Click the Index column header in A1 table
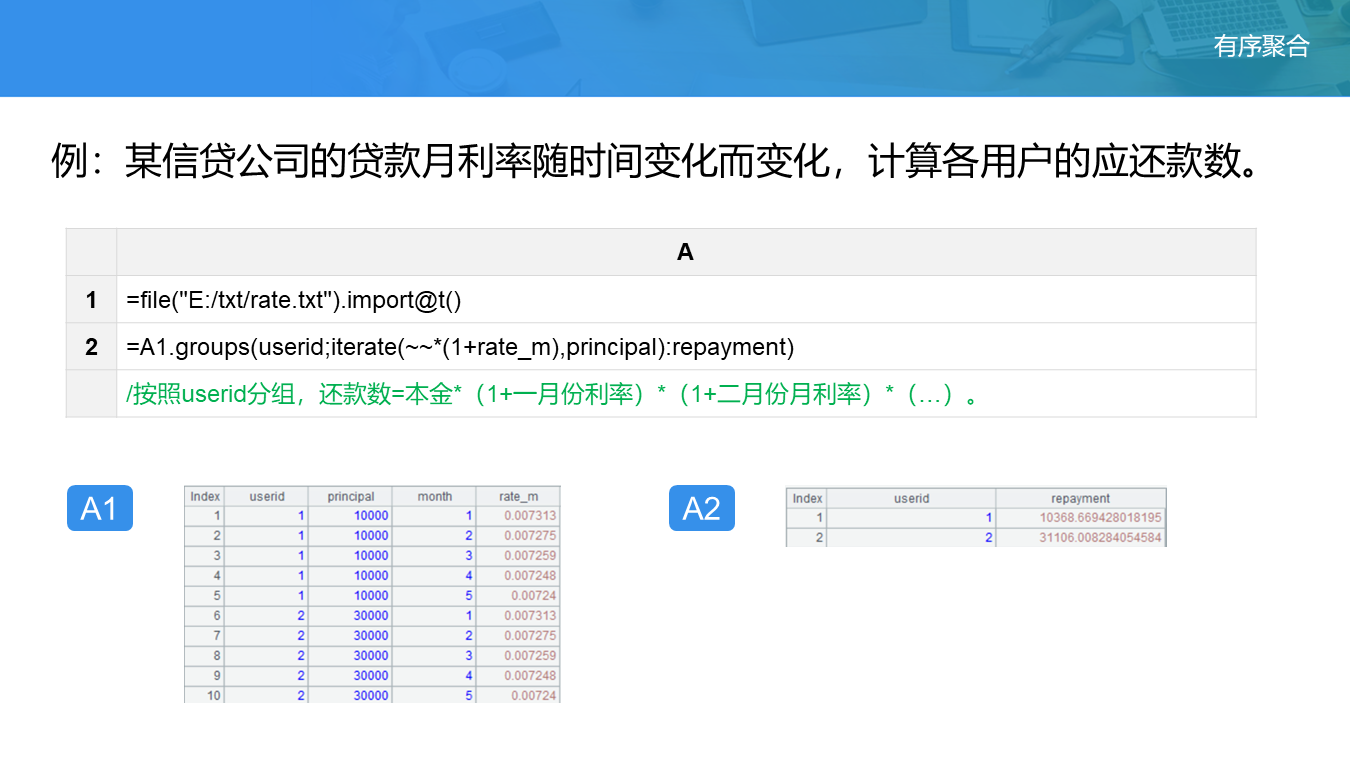Viewport: 1350px width, 759px height. tap(205, 496)
